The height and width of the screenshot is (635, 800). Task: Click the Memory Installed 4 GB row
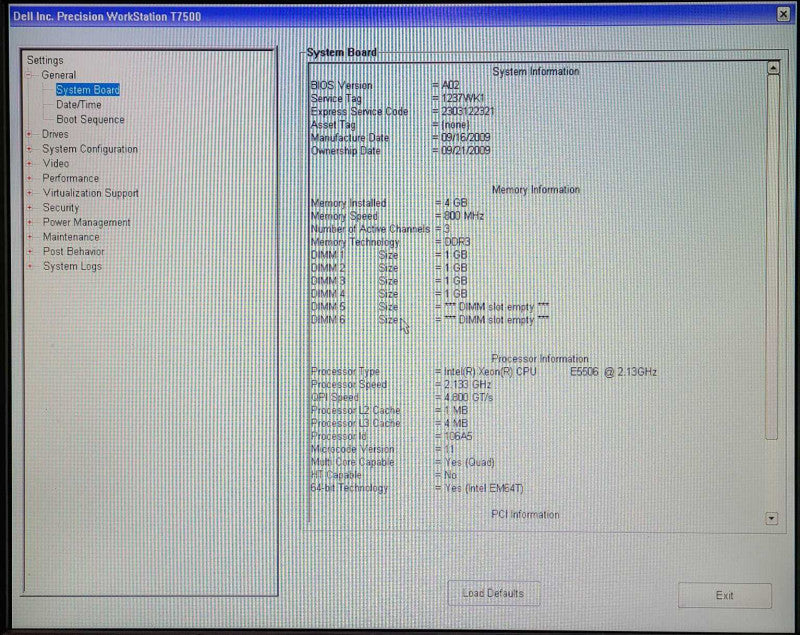coord(389,203)
